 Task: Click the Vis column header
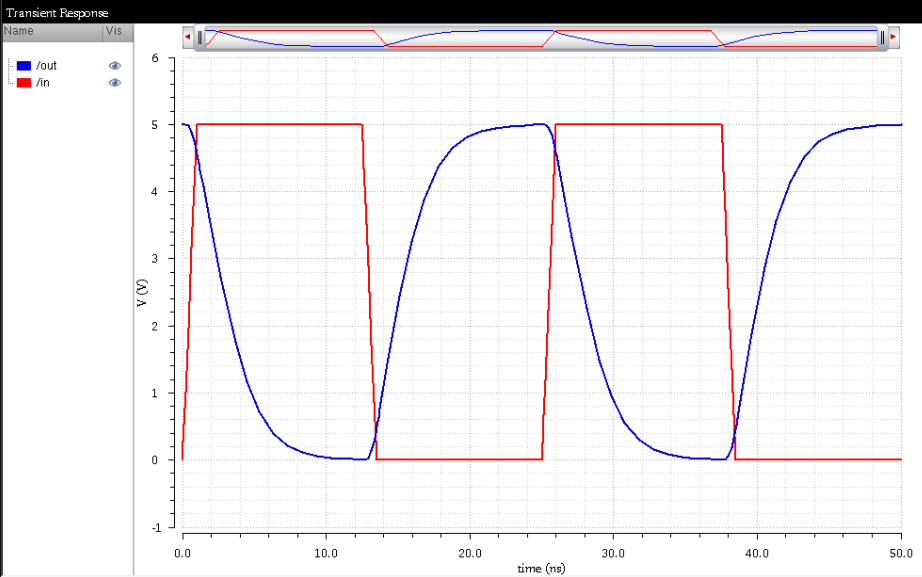pyautogui.click(x=116, y=31)
